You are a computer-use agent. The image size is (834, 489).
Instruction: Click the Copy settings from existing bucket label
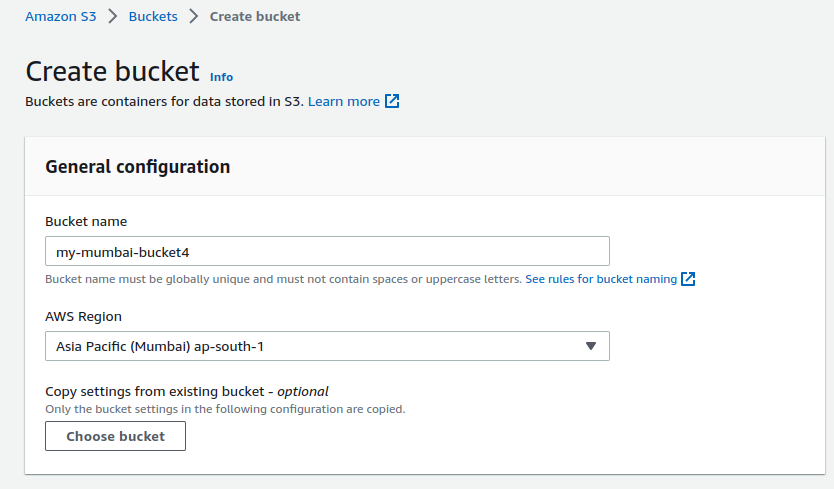187,391
